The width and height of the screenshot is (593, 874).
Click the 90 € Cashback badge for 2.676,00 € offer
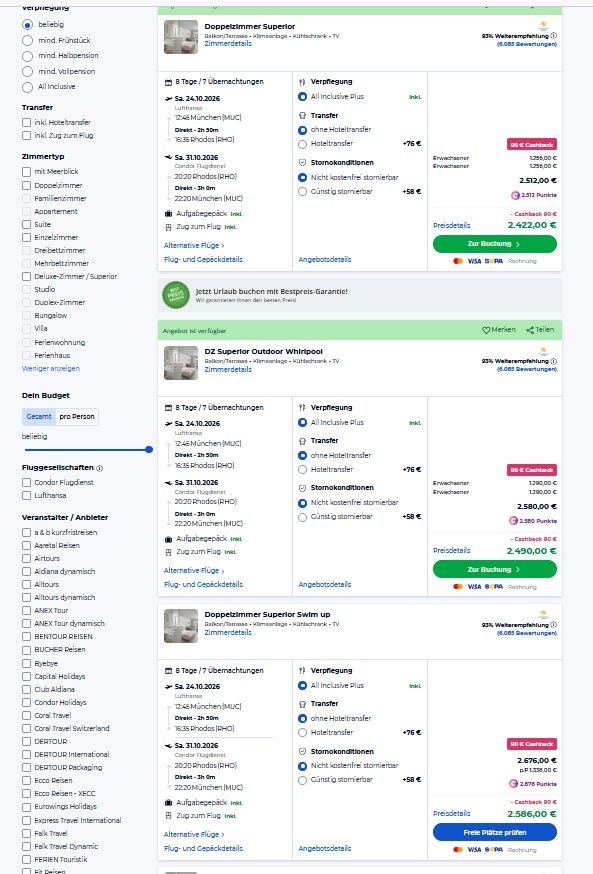532,744
